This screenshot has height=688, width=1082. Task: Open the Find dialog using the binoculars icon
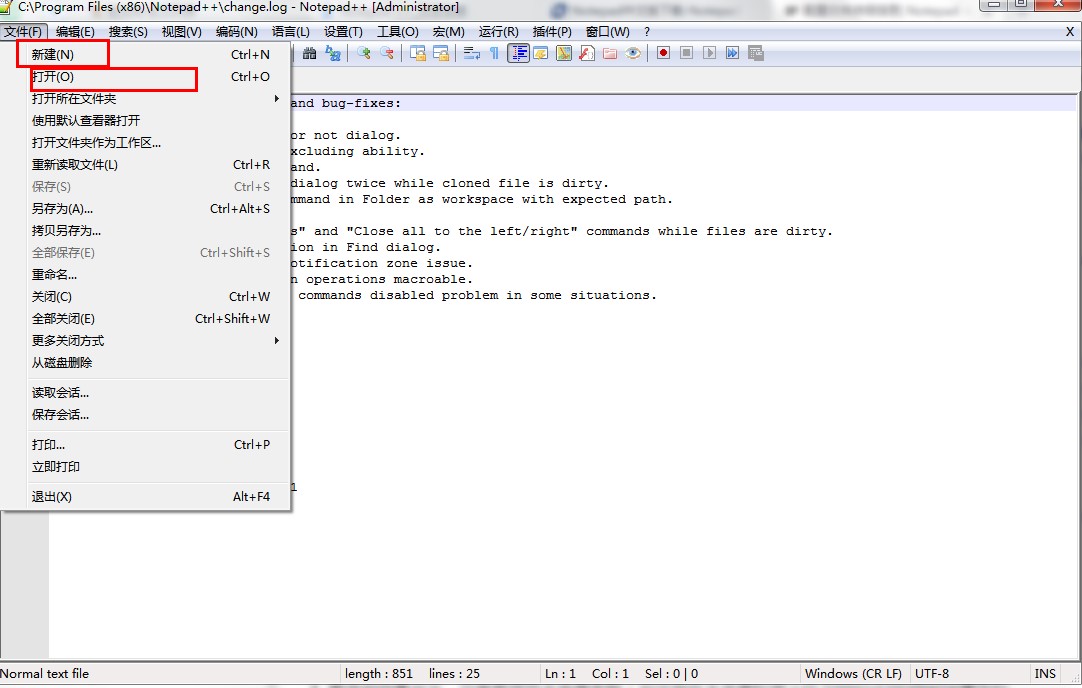(x=309, y=53)
